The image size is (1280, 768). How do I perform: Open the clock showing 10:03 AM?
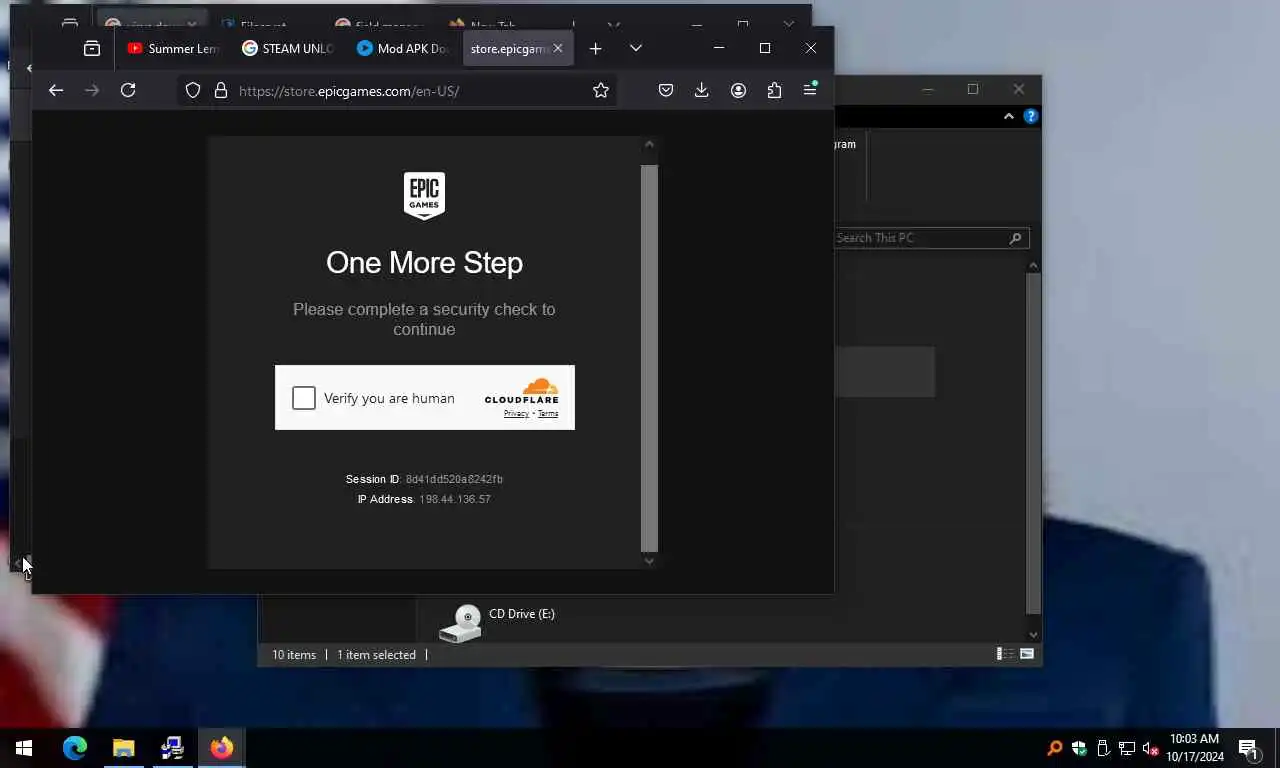coord(1194,748)
